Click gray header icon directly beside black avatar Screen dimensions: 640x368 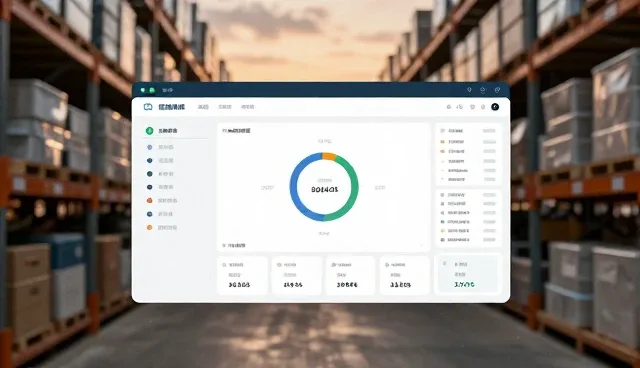(483, 107)
